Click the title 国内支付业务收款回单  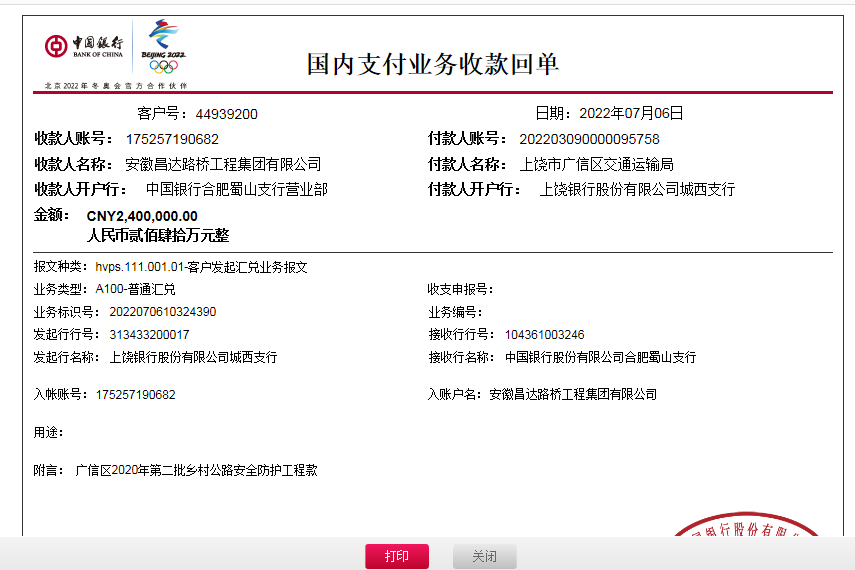click(432, 64)
